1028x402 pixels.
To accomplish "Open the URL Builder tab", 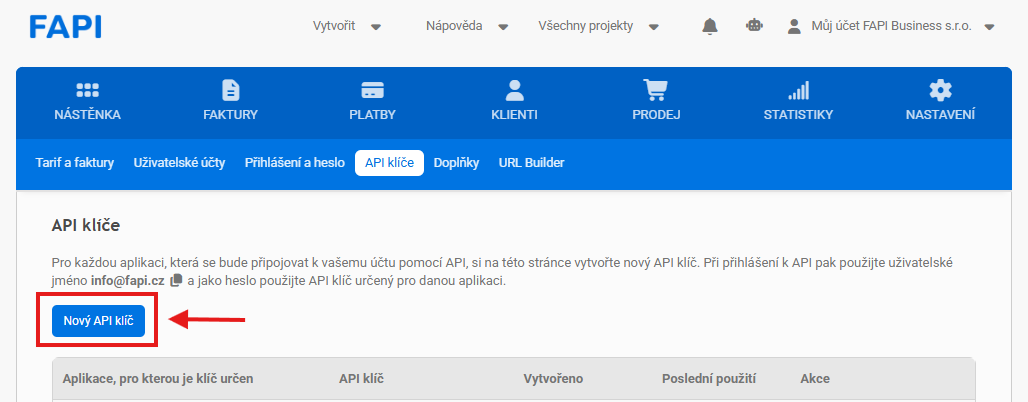I will 531,163.
